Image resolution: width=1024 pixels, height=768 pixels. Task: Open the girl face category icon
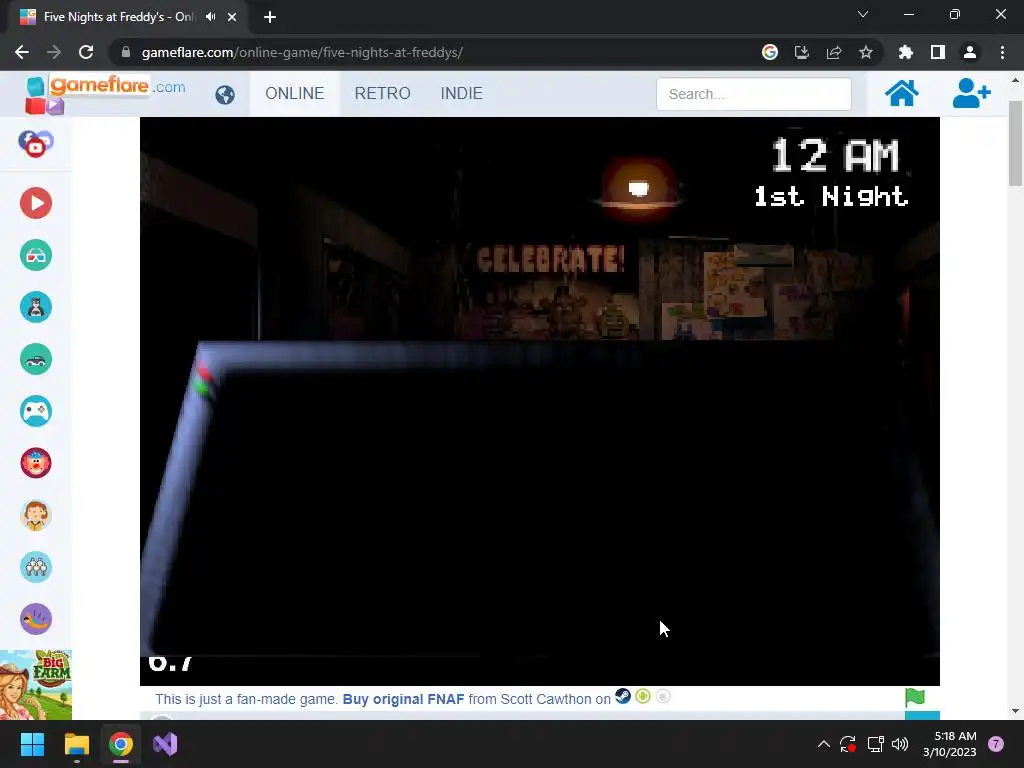[36, 515]
